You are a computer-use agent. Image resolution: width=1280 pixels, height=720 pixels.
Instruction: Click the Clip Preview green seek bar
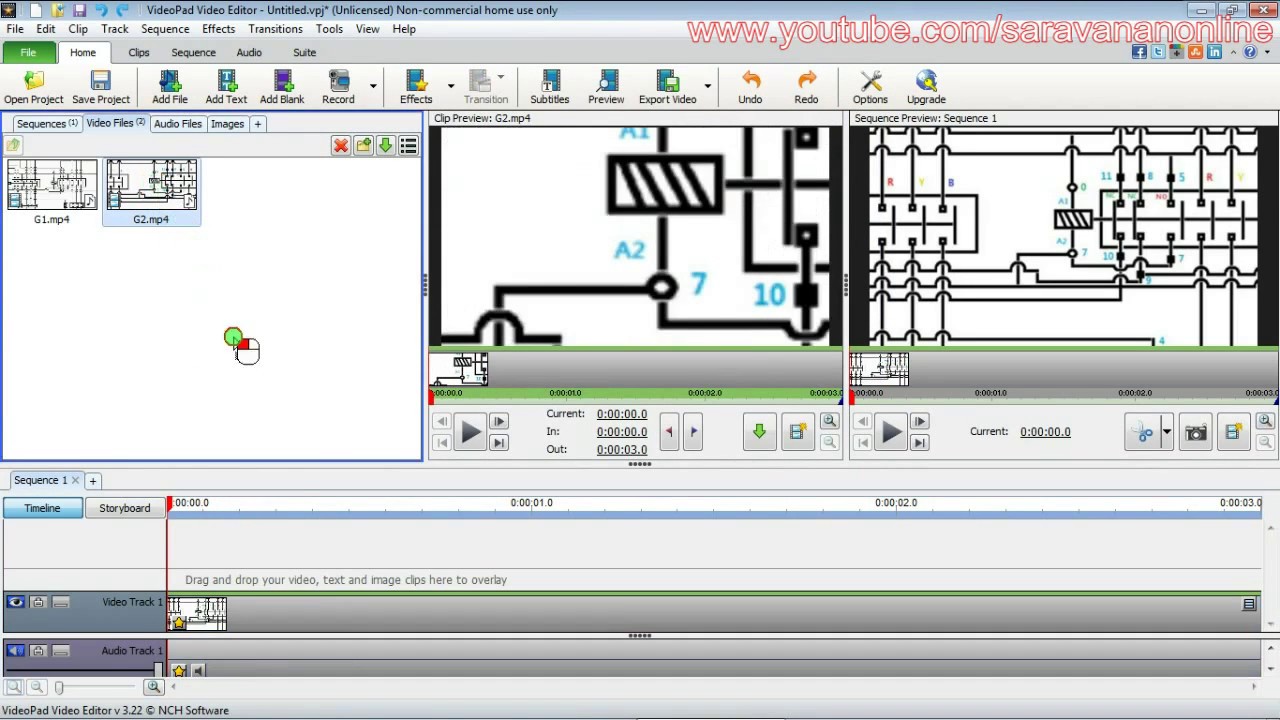(636, 393)
